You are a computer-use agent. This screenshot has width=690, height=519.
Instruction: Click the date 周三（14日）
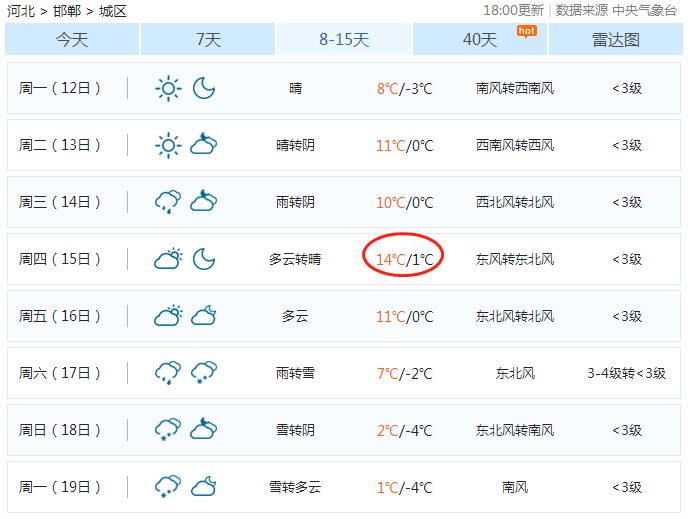point(60,202)
